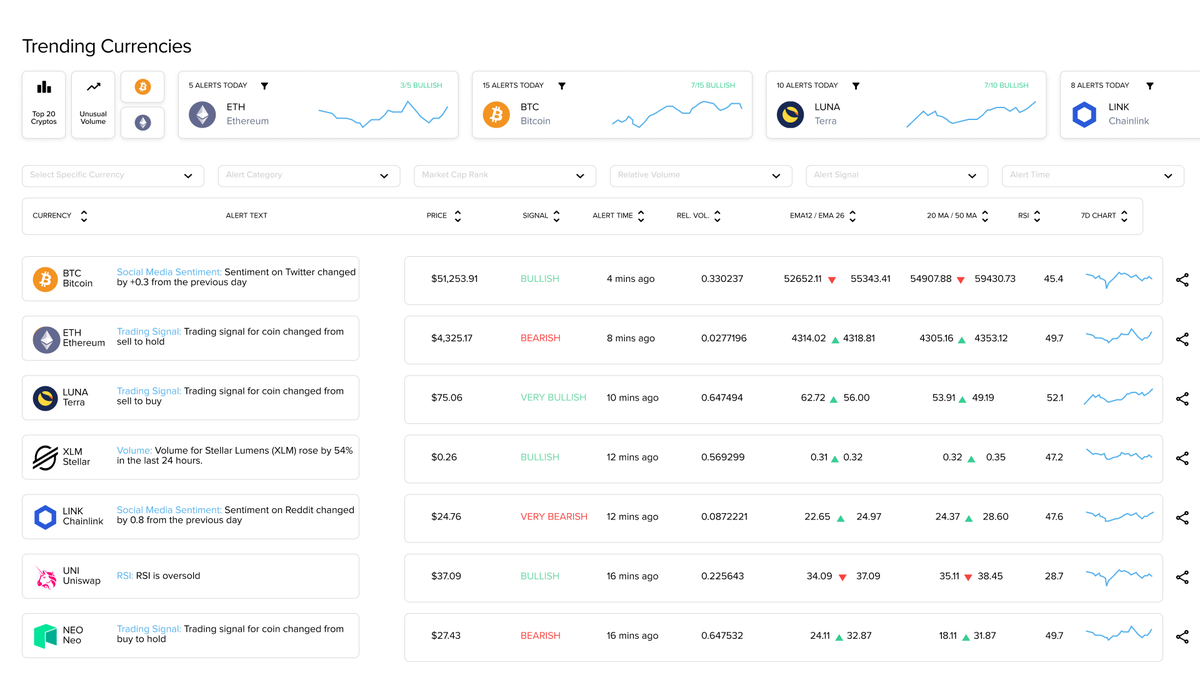Image resolution: width=1200 pixels, height=675 pixels.
Task: Click Chainlink logo in LINK trending card
Action: tap(1085, 114)
